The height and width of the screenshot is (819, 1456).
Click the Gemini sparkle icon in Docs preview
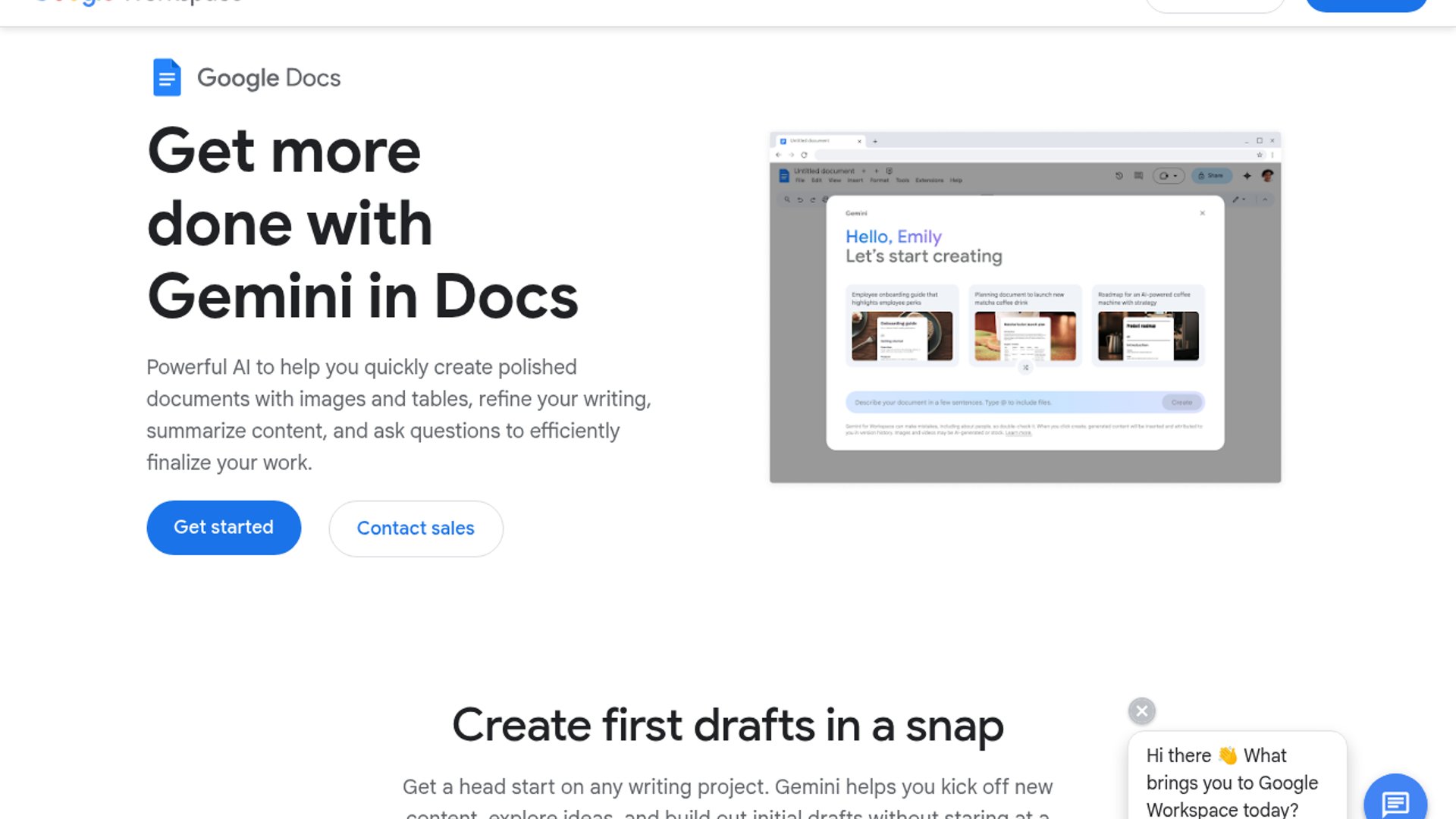click(x=1247, y=175)
